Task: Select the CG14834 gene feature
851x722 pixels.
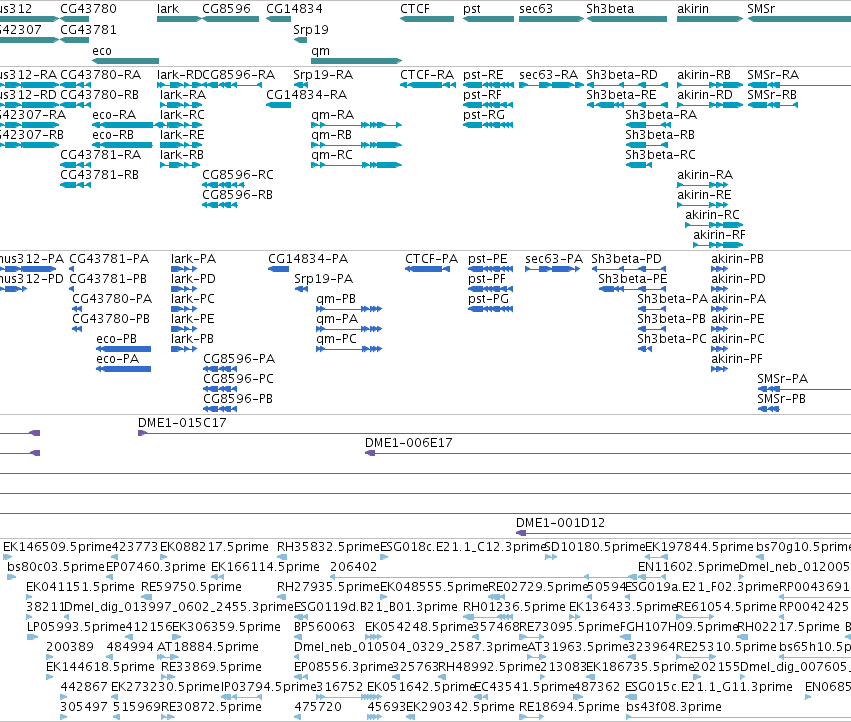Action: [278, 19]
